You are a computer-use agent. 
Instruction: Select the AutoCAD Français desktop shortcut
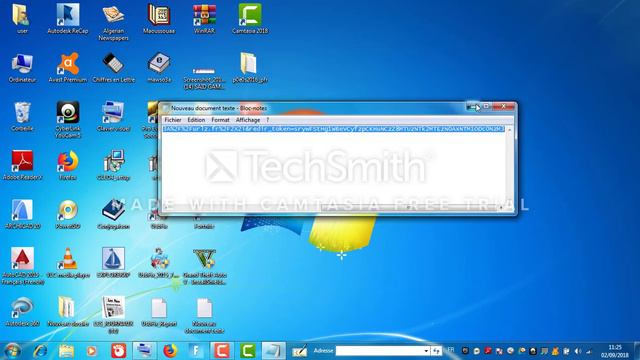22,266
